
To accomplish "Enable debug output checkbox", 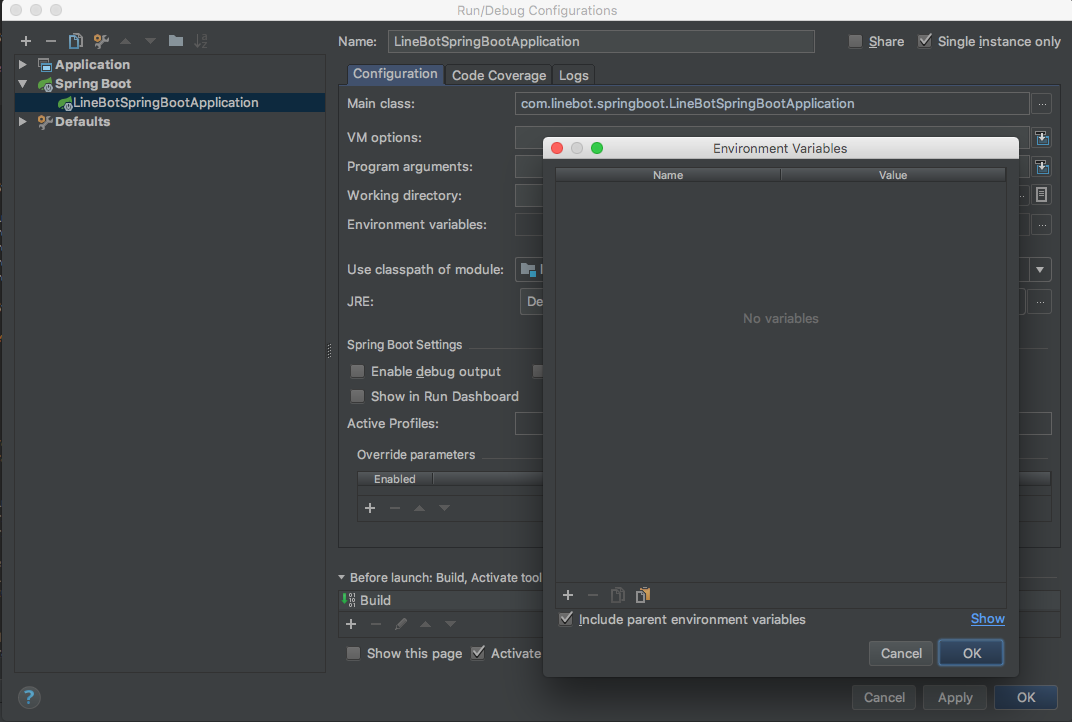I will click(x=357, y=371).
